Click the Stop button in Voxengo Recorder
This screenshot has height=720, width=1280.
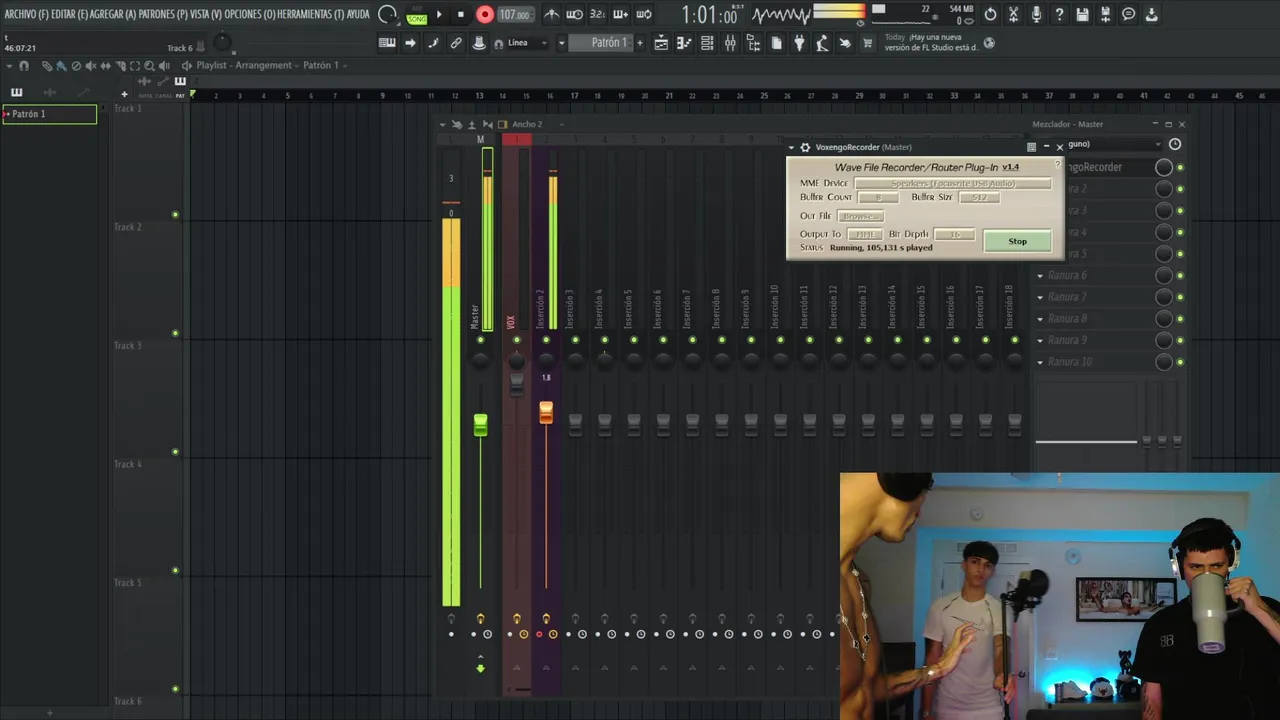coord(1017,241)
